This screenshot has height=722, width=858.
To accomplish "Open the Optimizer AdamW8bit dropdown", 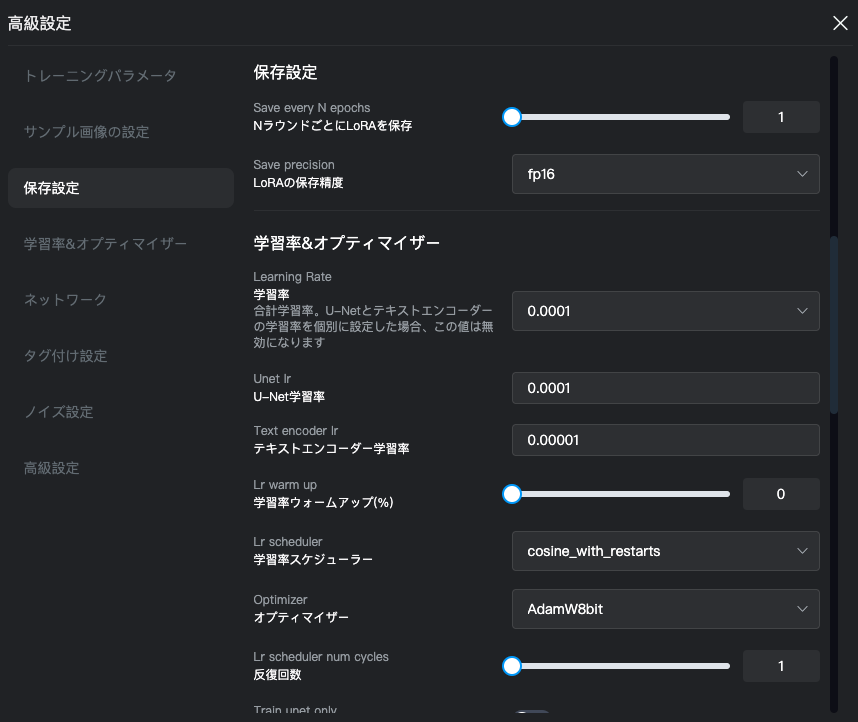I will tap(665, 609).
